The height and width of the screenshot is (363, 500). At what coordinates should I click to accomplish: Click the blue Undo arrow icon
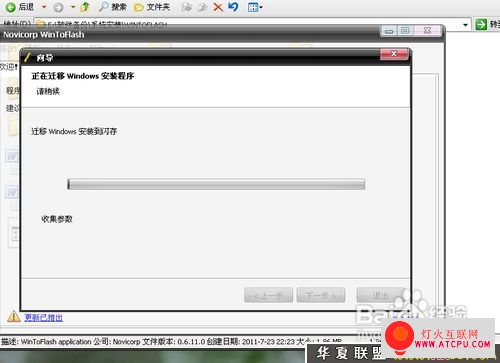pos(234,7)
